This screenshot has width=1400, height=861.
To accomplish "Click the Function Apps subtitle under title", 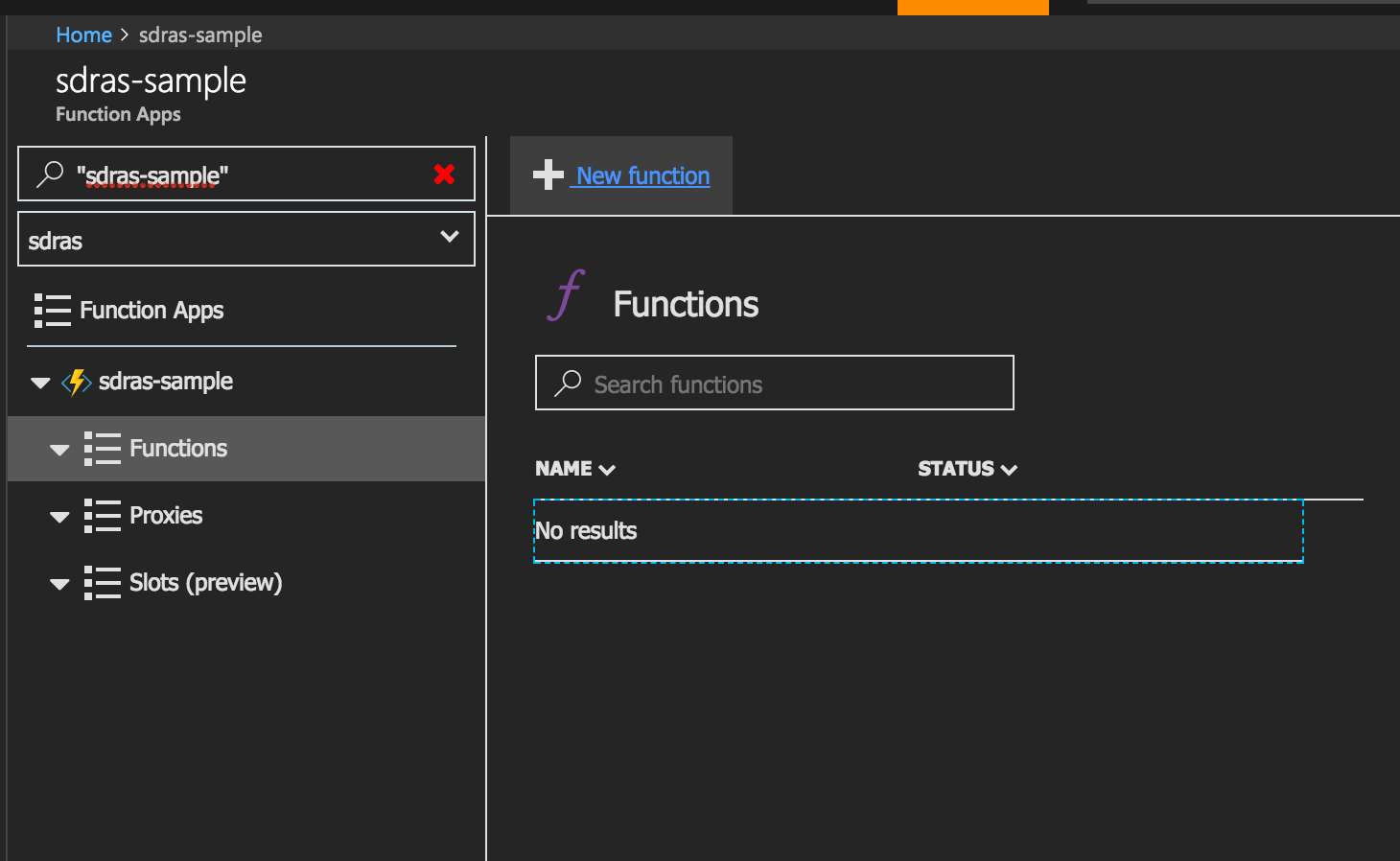I will point(118,114).
